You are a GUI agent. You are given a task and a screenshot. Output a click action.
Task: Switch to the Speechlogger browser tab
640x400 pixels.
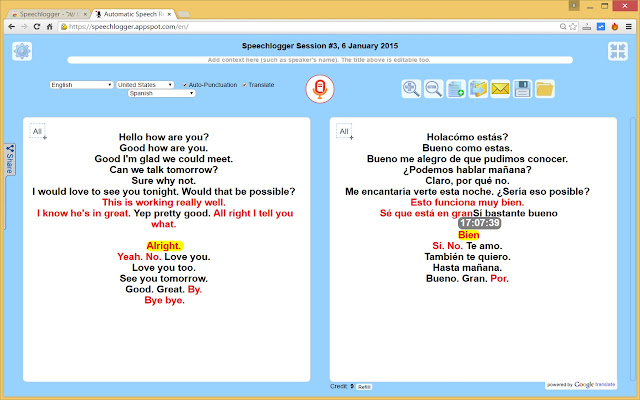point(49,14)
